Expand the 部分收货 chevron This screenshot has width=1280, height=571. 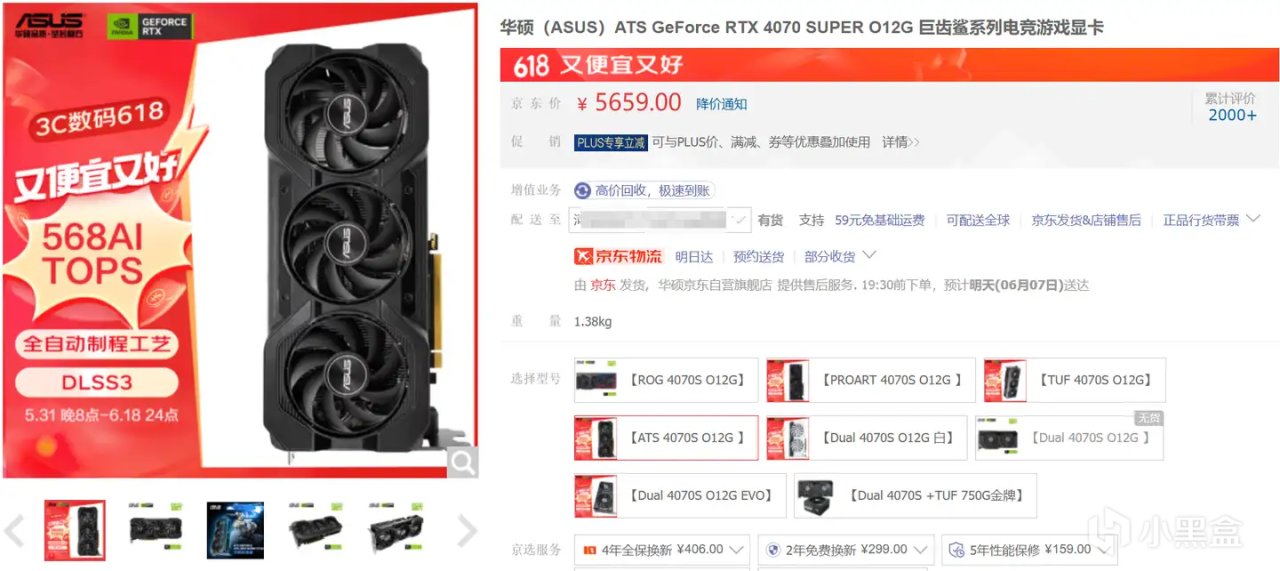pyautogui.click(x=869, y=256)
